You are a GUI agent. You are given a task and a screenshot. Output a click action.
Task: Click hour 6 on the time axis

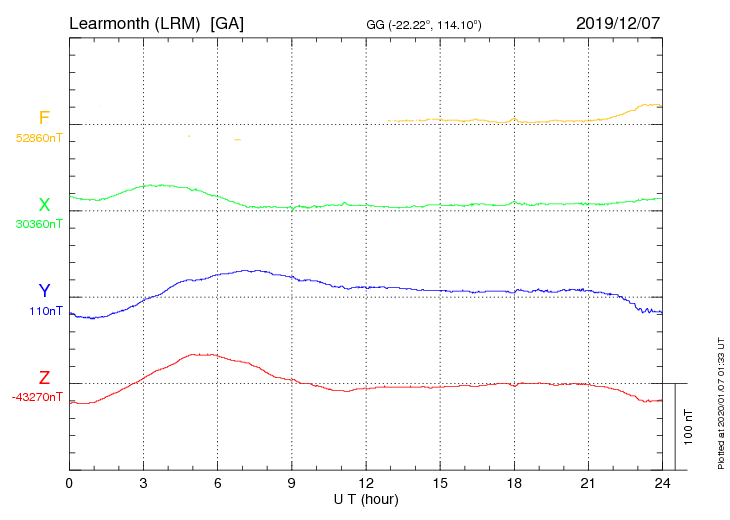[217, 483]
